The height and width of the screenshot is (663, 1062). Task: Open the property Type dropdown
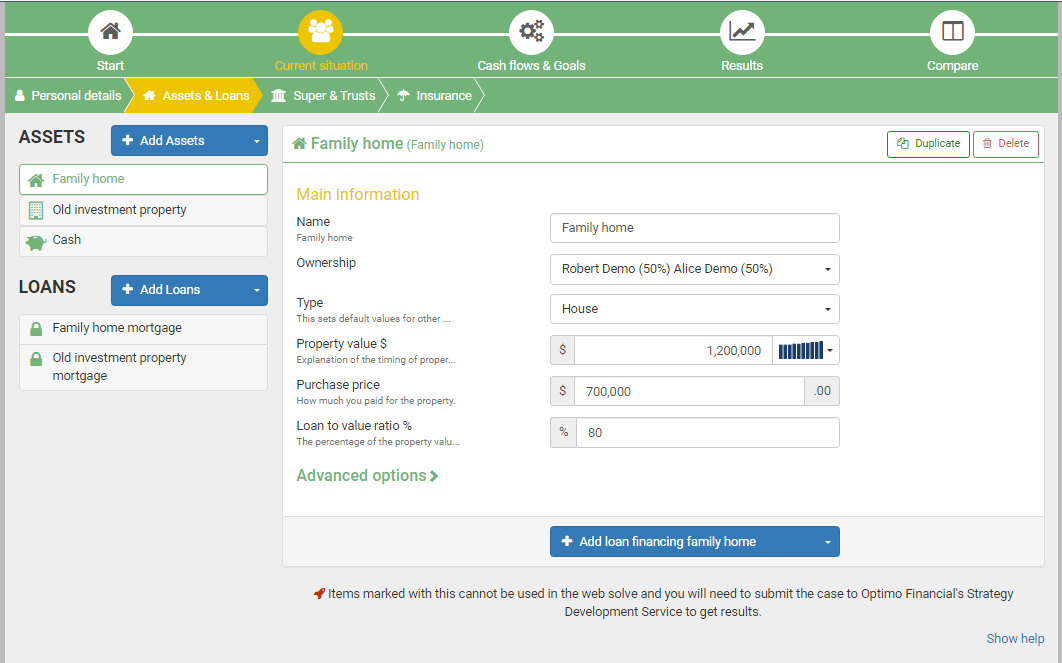pyautogui.click(x=694, y=309)
